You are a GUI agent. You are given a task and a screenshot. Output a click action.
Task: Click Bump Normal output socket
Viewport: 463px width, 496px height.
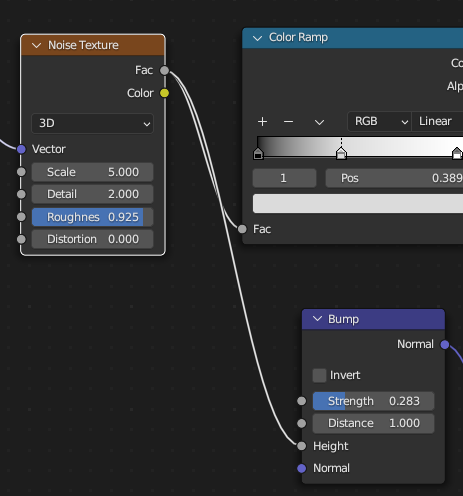point(445,344)
